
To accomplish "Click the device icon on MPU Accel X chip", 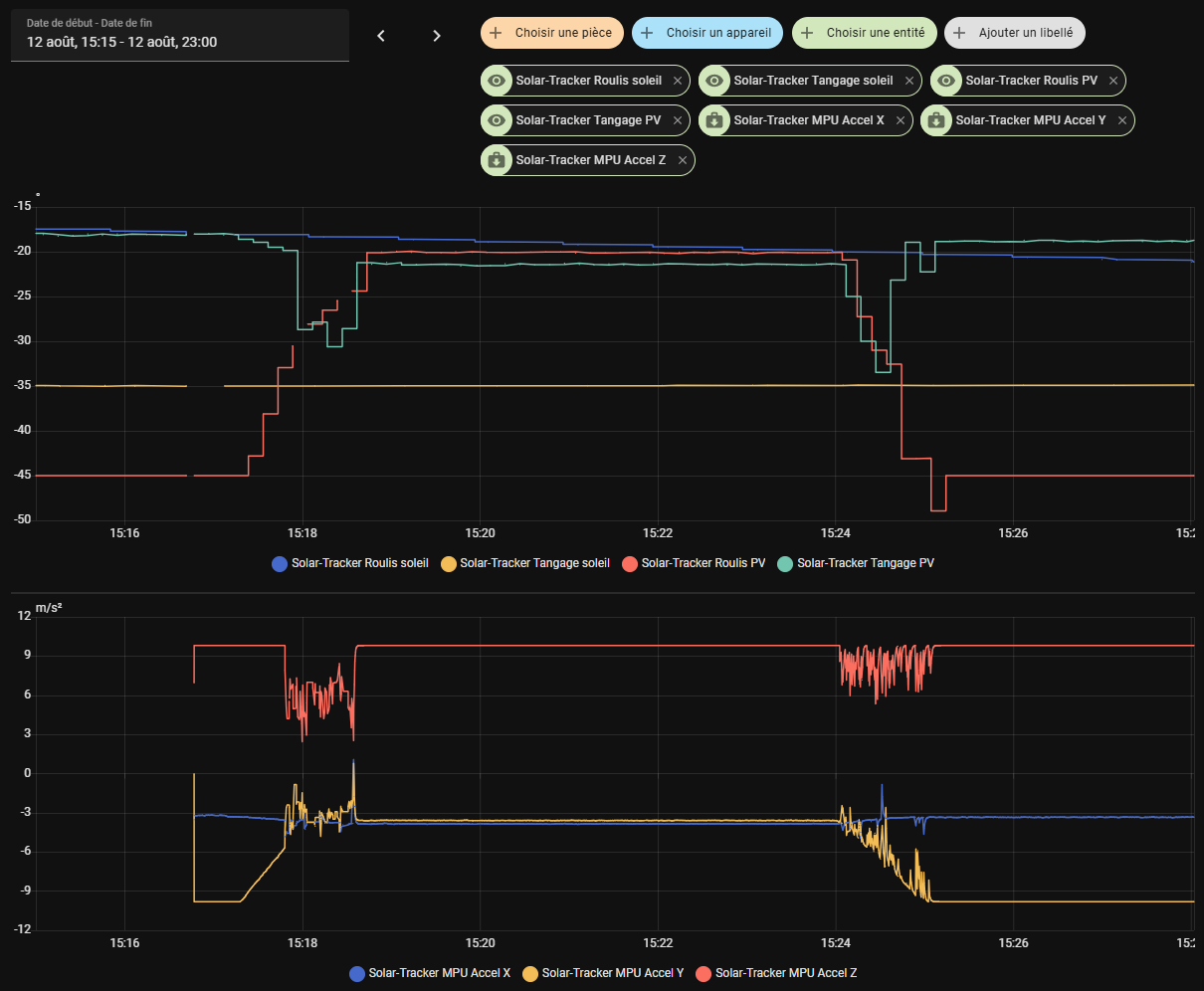I will click(714, 120).
